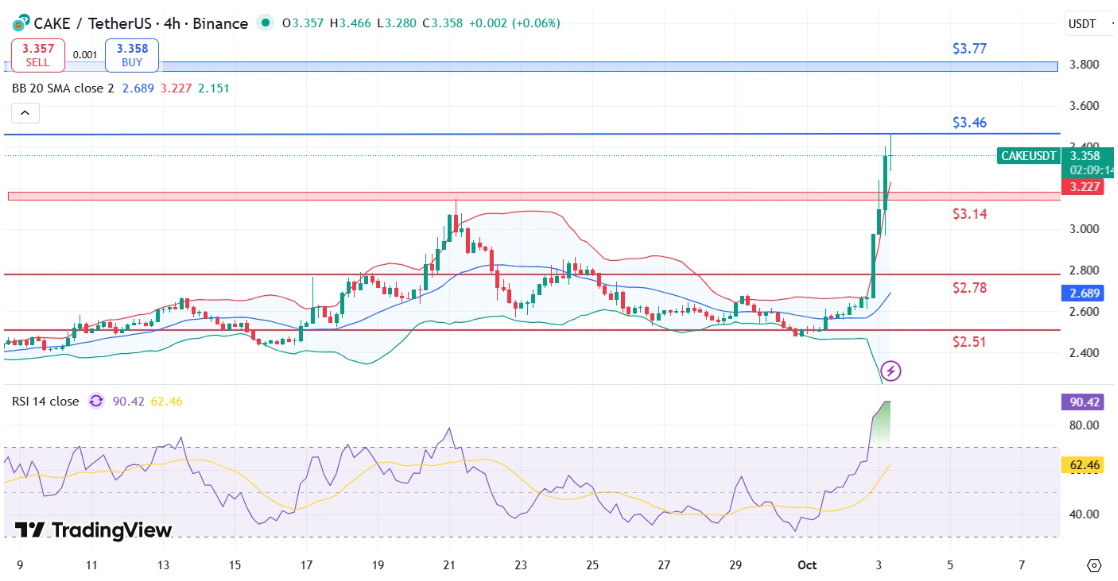The height and width of the screenshot is (581, 1118).
Task: Click the Oct date on time axis
Action: point(805,565)
